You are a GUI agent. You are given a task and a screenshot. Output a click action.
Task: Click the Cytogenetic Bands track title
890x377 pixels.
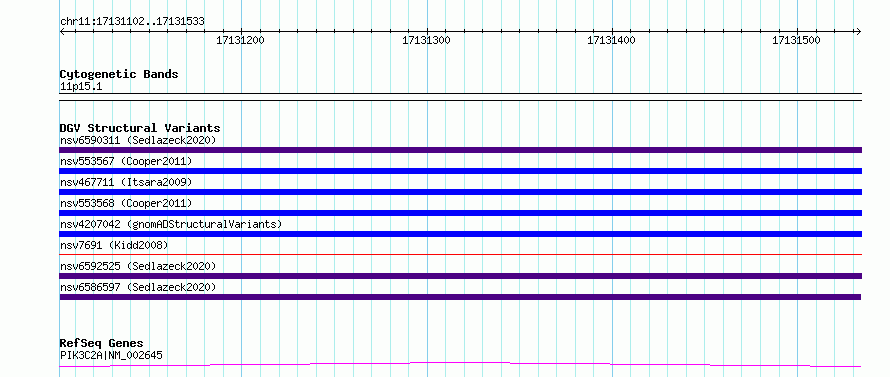pos(119,74)
